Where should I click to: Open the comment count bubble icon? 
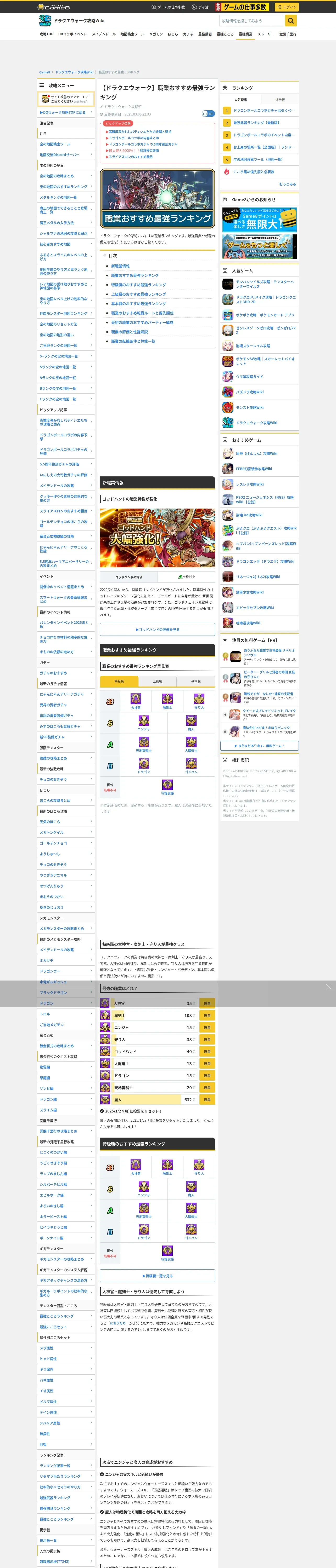pyautogui.click(x=208, y=114)
